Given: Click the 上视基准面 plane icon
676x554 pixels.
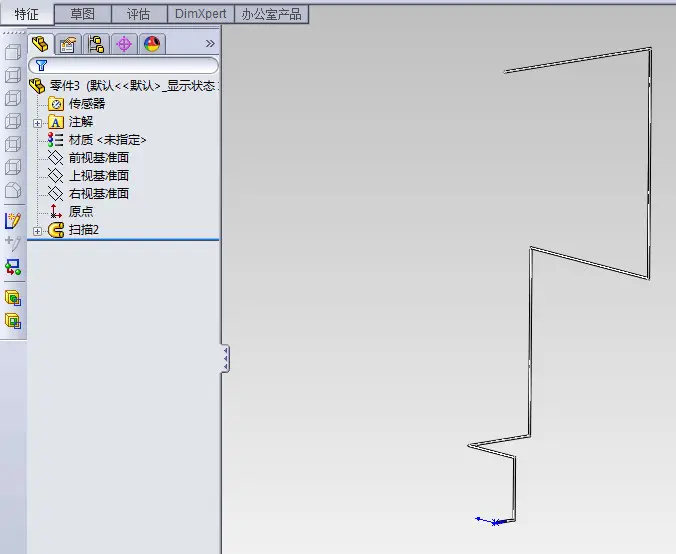Looking at the screenshot, I should point(56,175).
